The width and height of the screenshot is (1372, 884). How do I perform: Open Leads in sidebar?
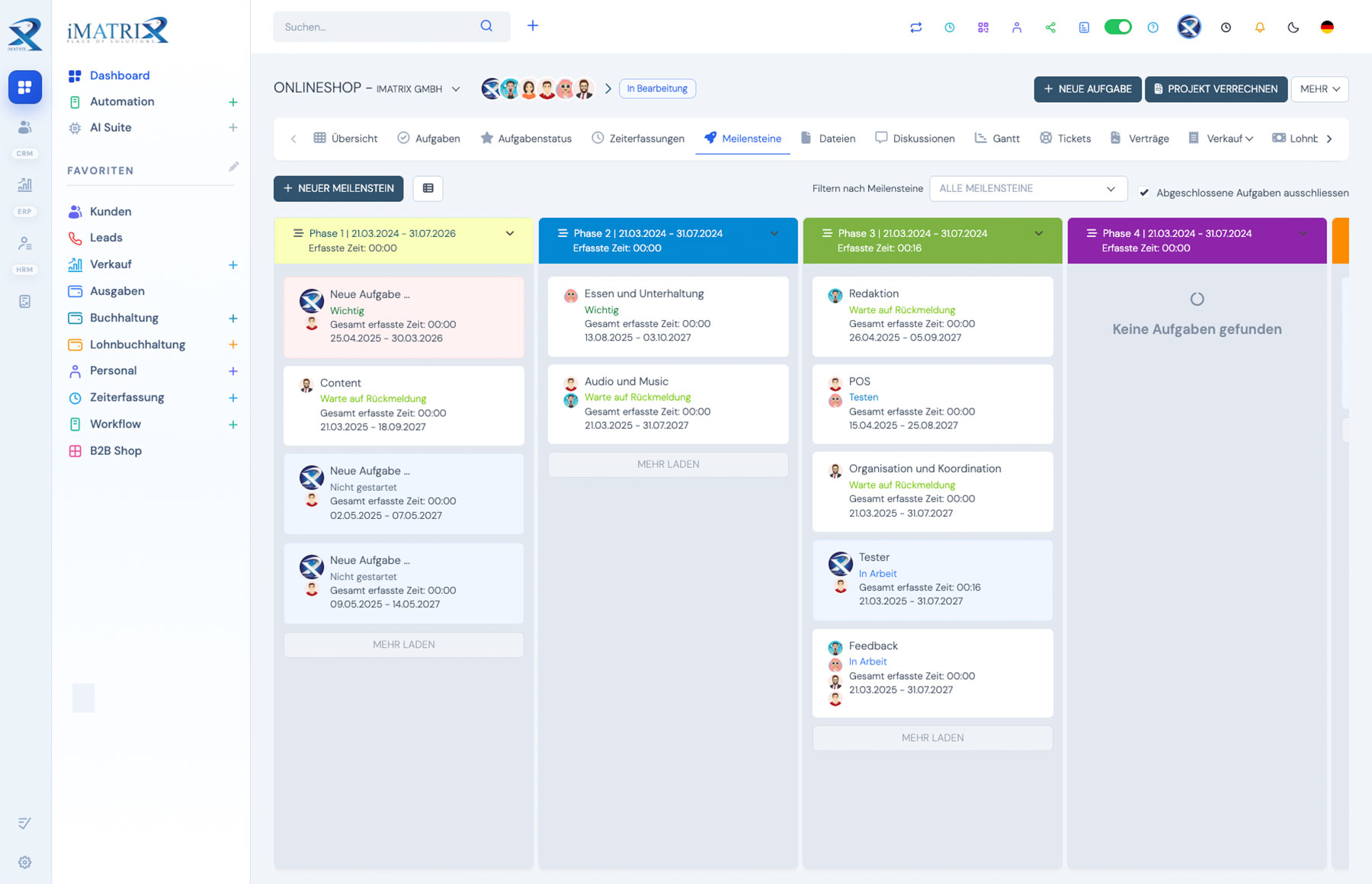click(x=106, y=238)
